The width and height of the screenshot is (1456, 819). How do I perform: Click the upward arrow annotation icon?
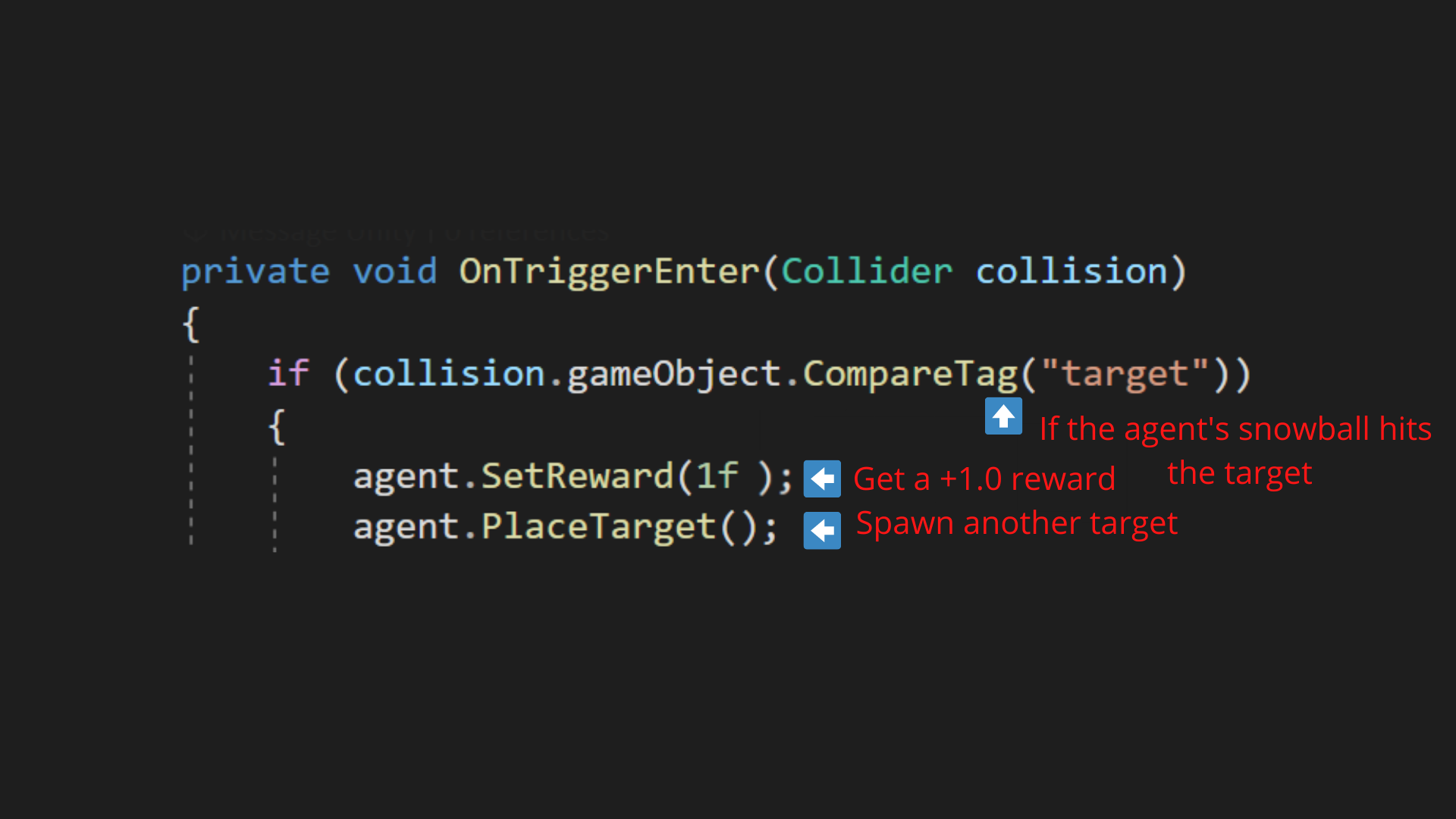pyautogui.click(x=1003, y=416)
